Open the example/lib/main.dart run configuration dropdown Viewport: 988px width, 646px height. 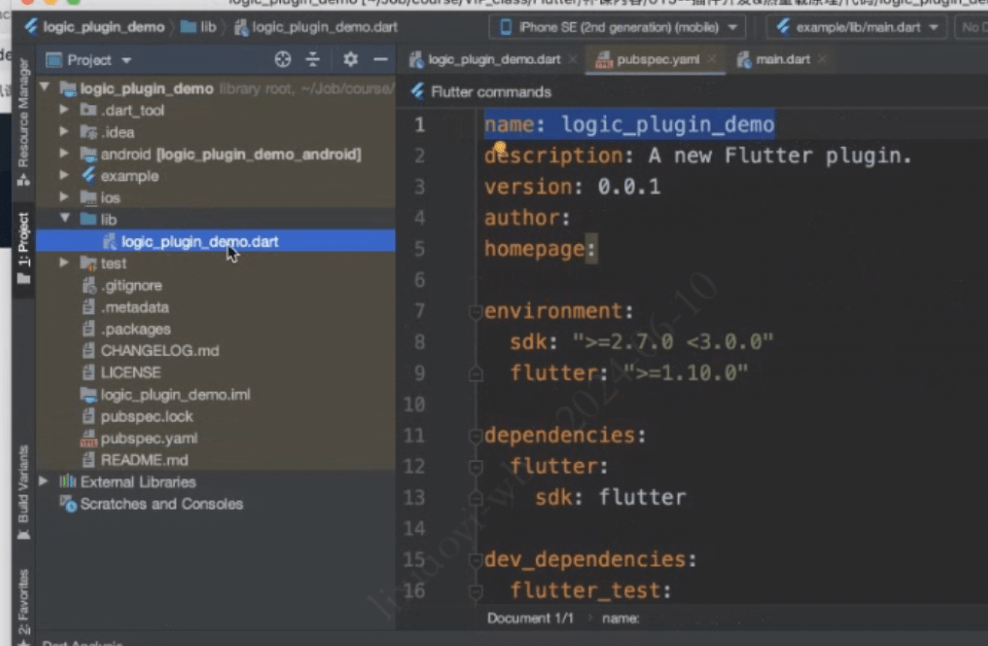[857, 27]
